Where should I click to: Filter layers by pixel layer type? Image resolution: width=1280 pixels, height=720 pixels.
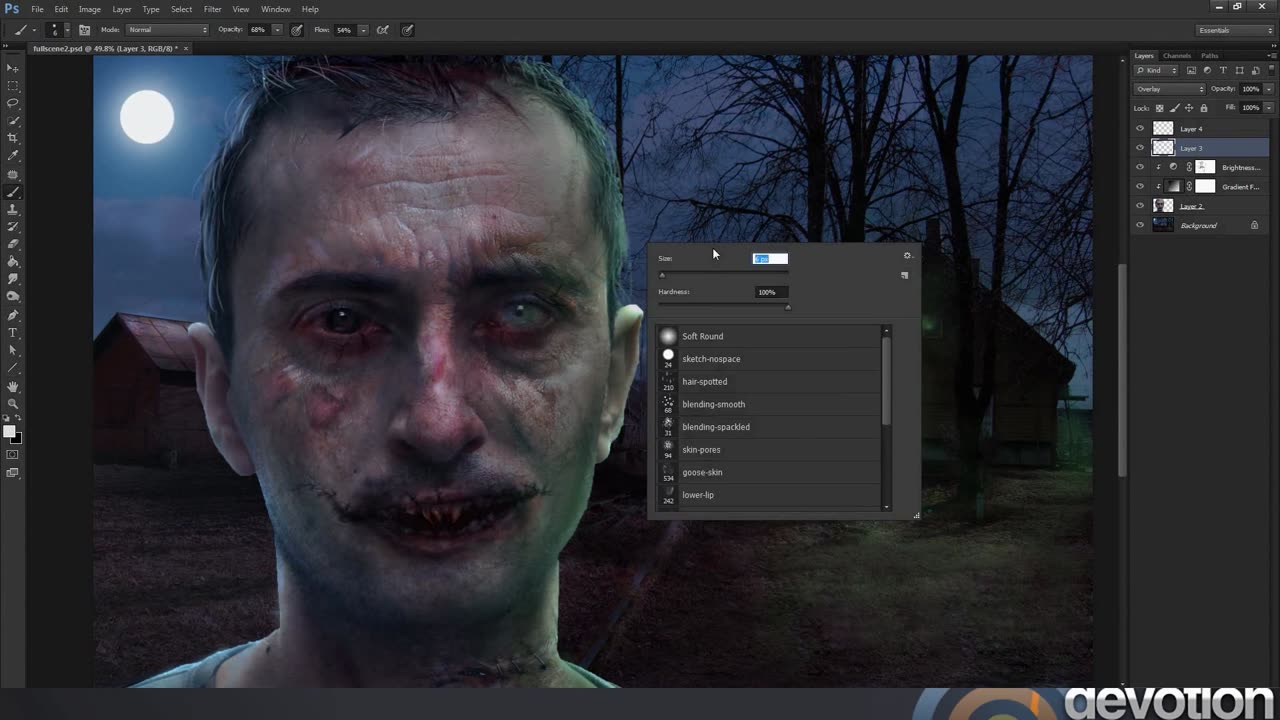pyautogui.click(x=1191, y=71)
